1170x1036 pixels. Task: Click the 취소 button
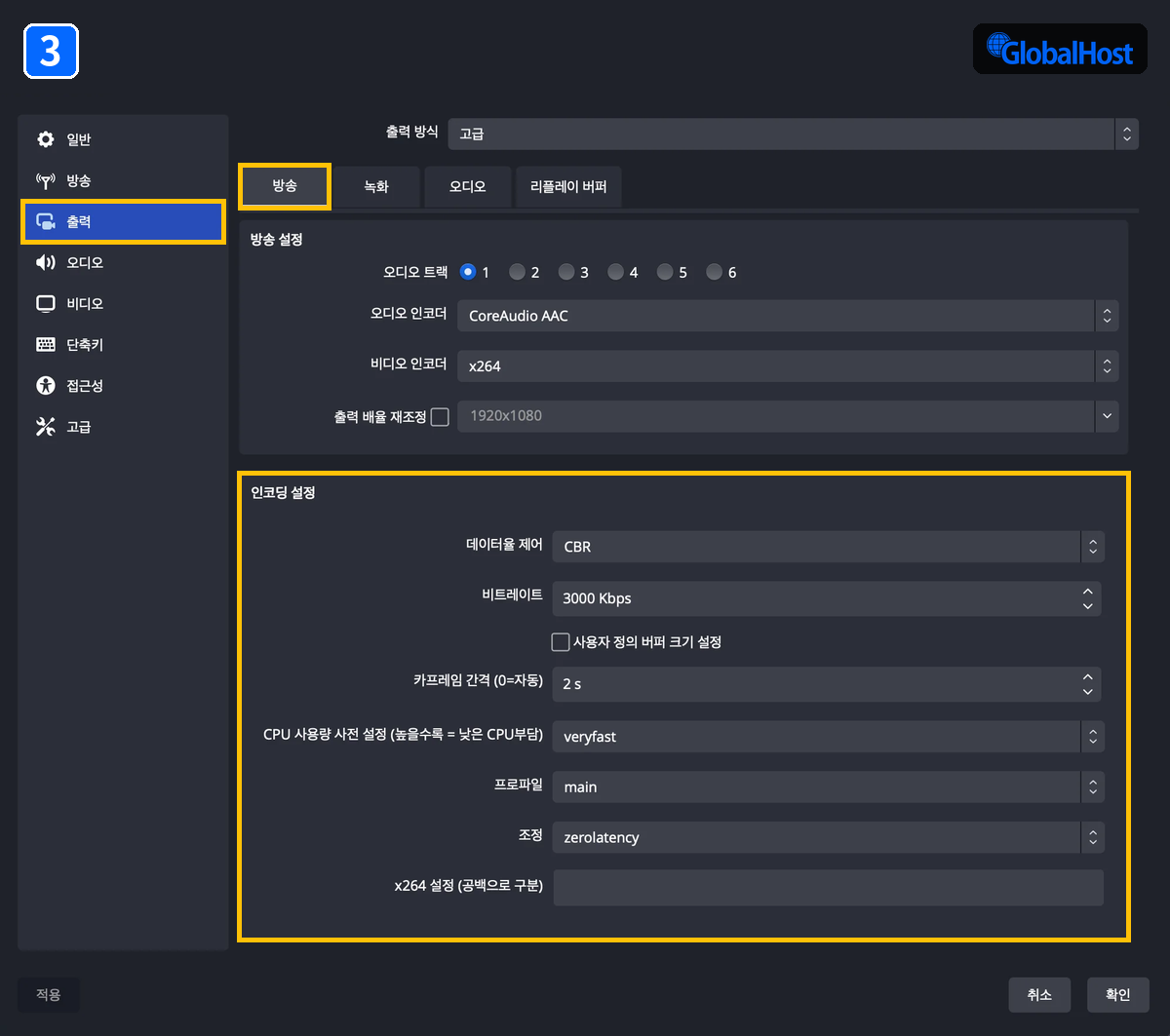pos(1039,995)
